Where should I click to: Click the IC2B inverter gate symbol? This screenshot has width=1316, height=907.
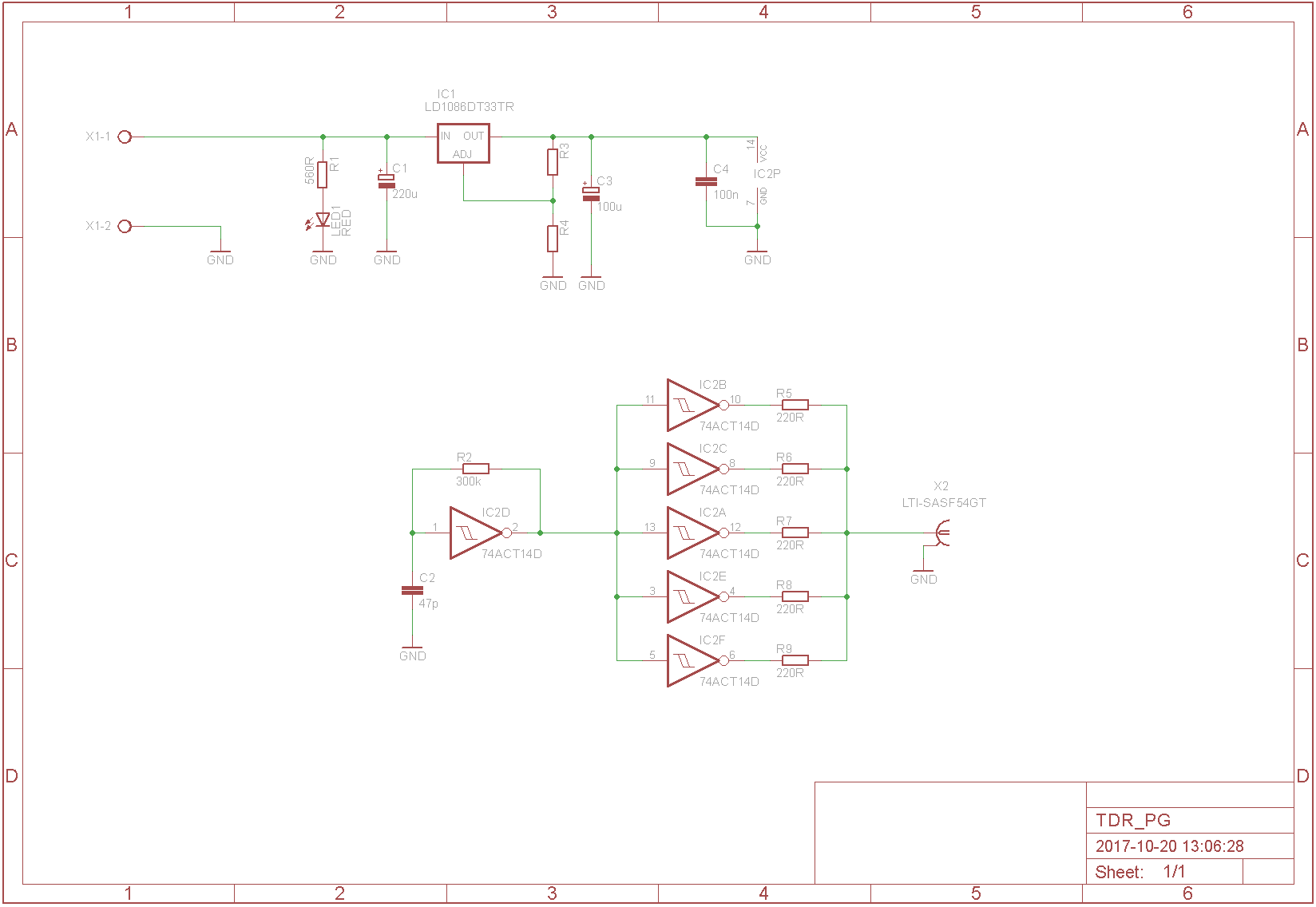[x=692, y=405]
